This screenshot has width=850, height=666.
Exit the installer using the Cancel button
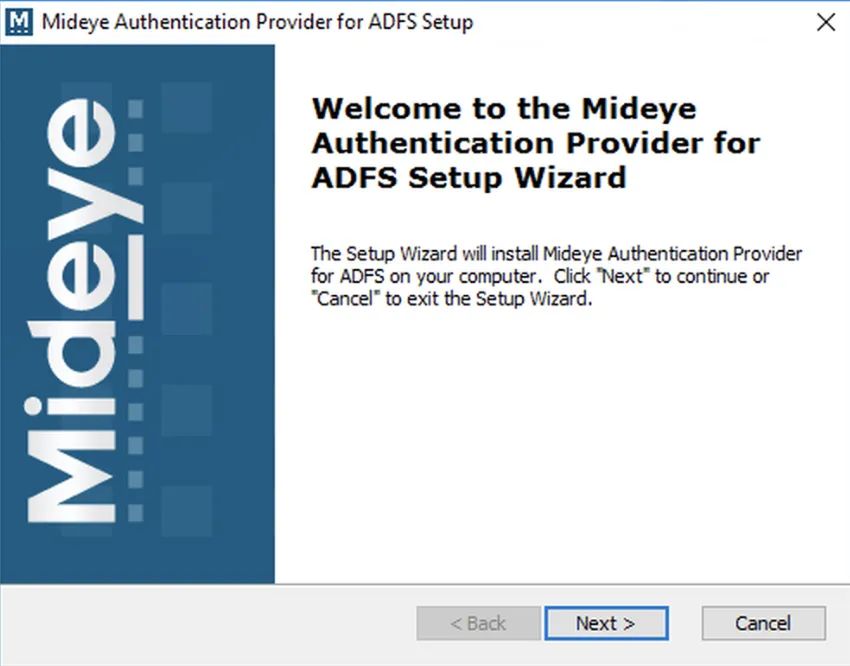(x=762, y=623)
